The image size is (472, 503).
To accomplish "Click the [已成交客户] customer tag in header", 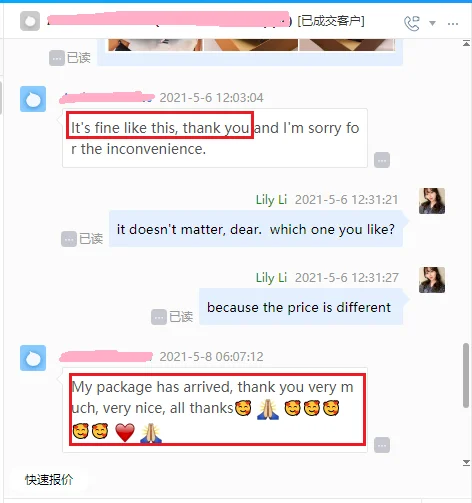I will (331, 21).
